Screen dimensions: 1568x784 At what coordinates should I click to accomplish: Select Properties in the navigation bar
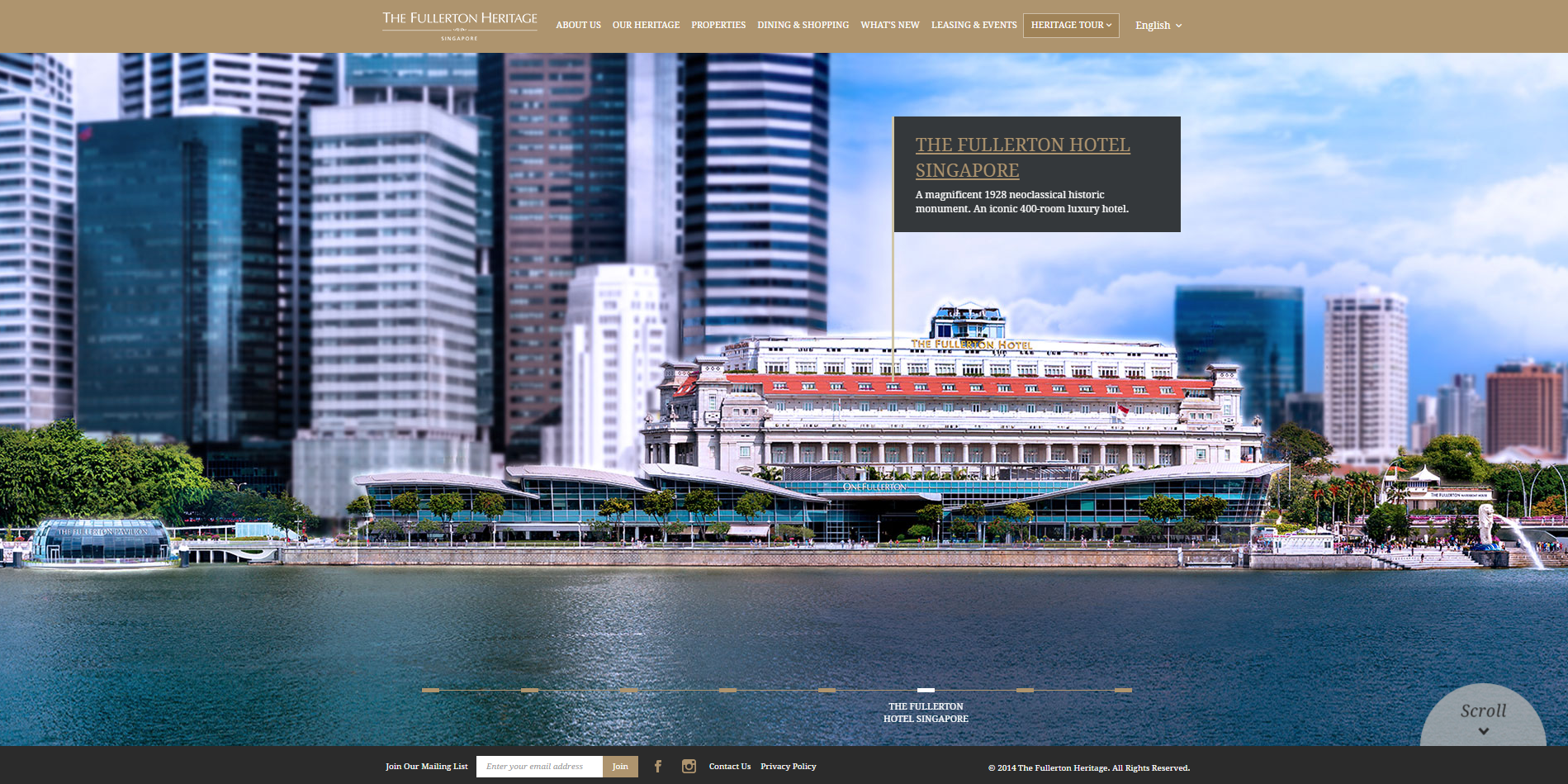point(718,26)
